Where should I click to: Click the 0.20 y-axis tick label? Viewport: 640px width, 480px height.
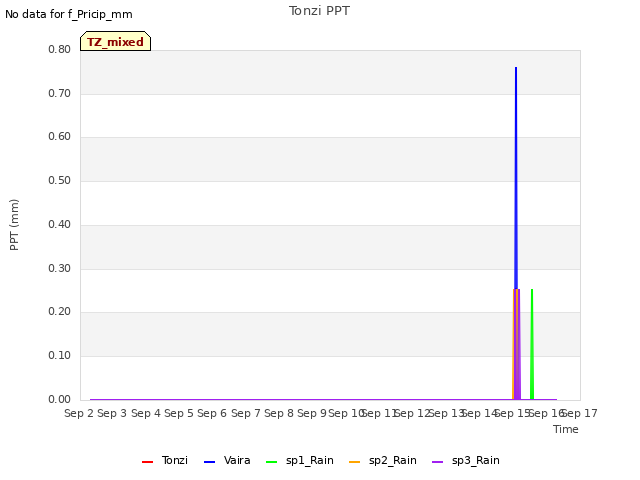coord(60,312)
